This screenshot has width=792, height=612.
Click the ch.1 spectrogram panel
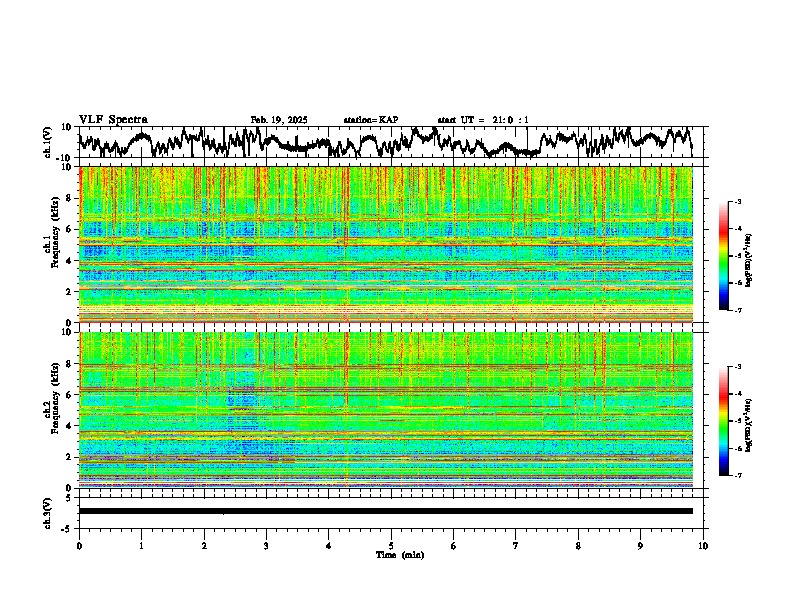[x=386, y=244]
